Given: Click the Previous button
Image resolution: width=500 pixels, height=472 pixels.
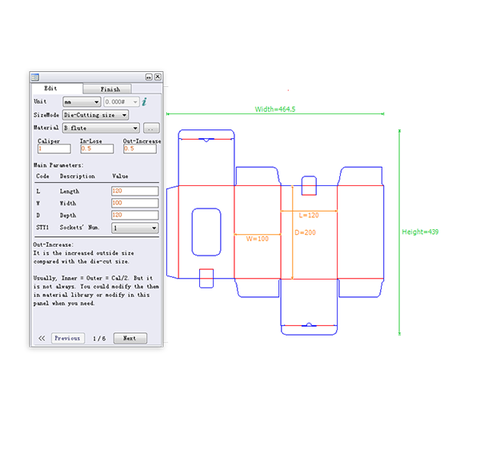Looking at the screenshot, I should (68, 338).
